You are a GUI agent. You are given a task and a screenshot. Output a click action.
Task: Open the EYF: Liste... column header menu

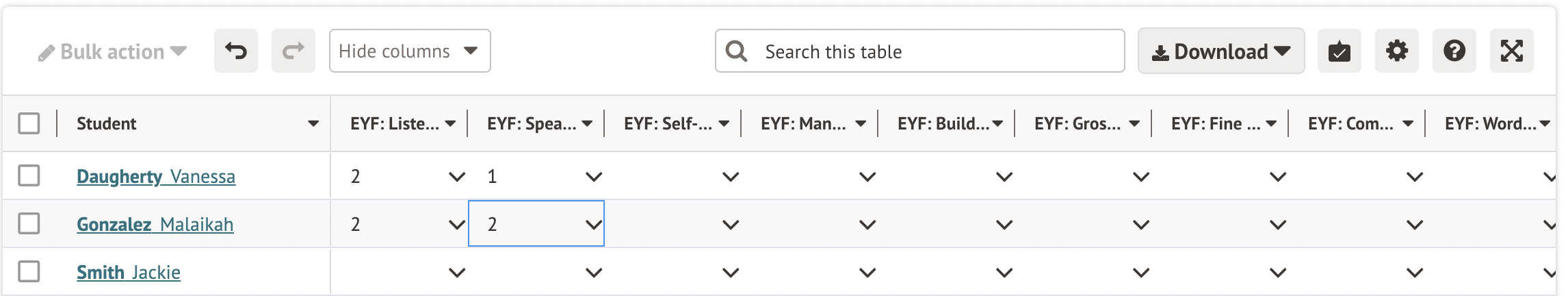coord(450,124)
